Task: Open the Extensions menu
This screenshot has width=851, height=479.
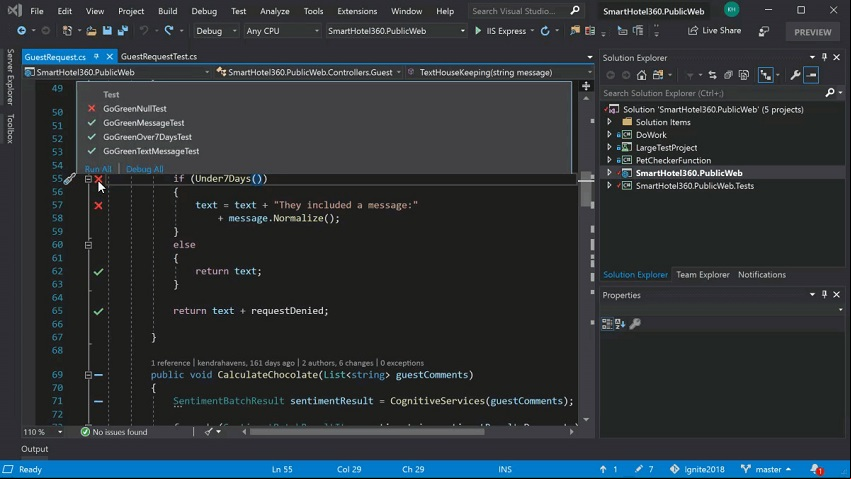Action: [357, 11]
